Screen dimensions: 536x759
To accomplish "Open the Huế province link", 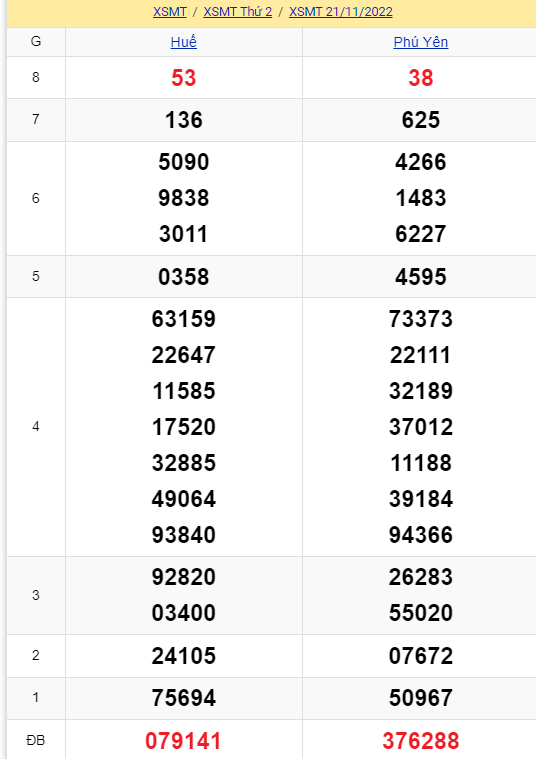I will [184, 42].
